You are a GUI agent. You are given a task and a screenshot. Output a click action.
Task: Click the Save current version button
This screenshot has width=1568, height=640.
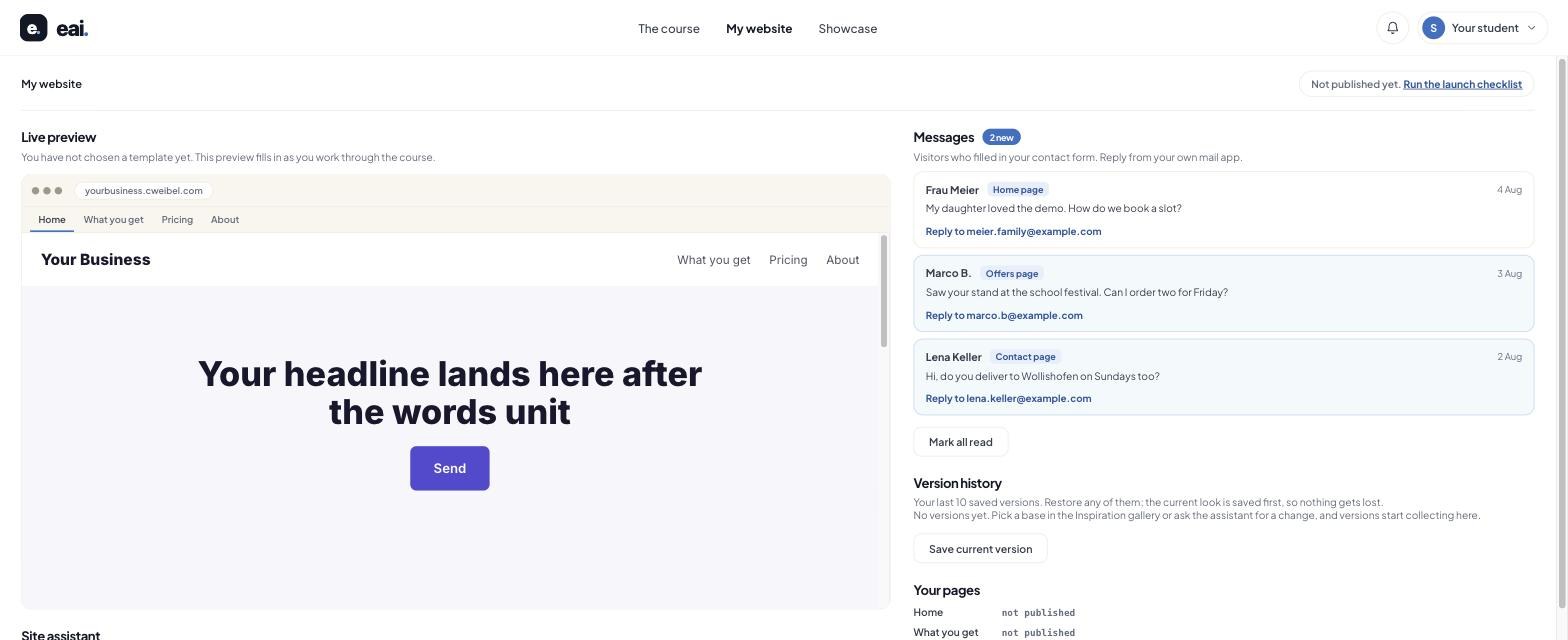(980, 549)
